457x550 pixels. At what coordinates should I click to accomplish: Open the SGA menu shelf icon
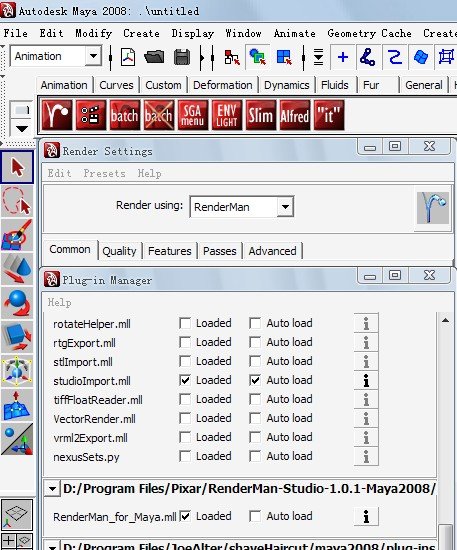(x=193, y=115)
